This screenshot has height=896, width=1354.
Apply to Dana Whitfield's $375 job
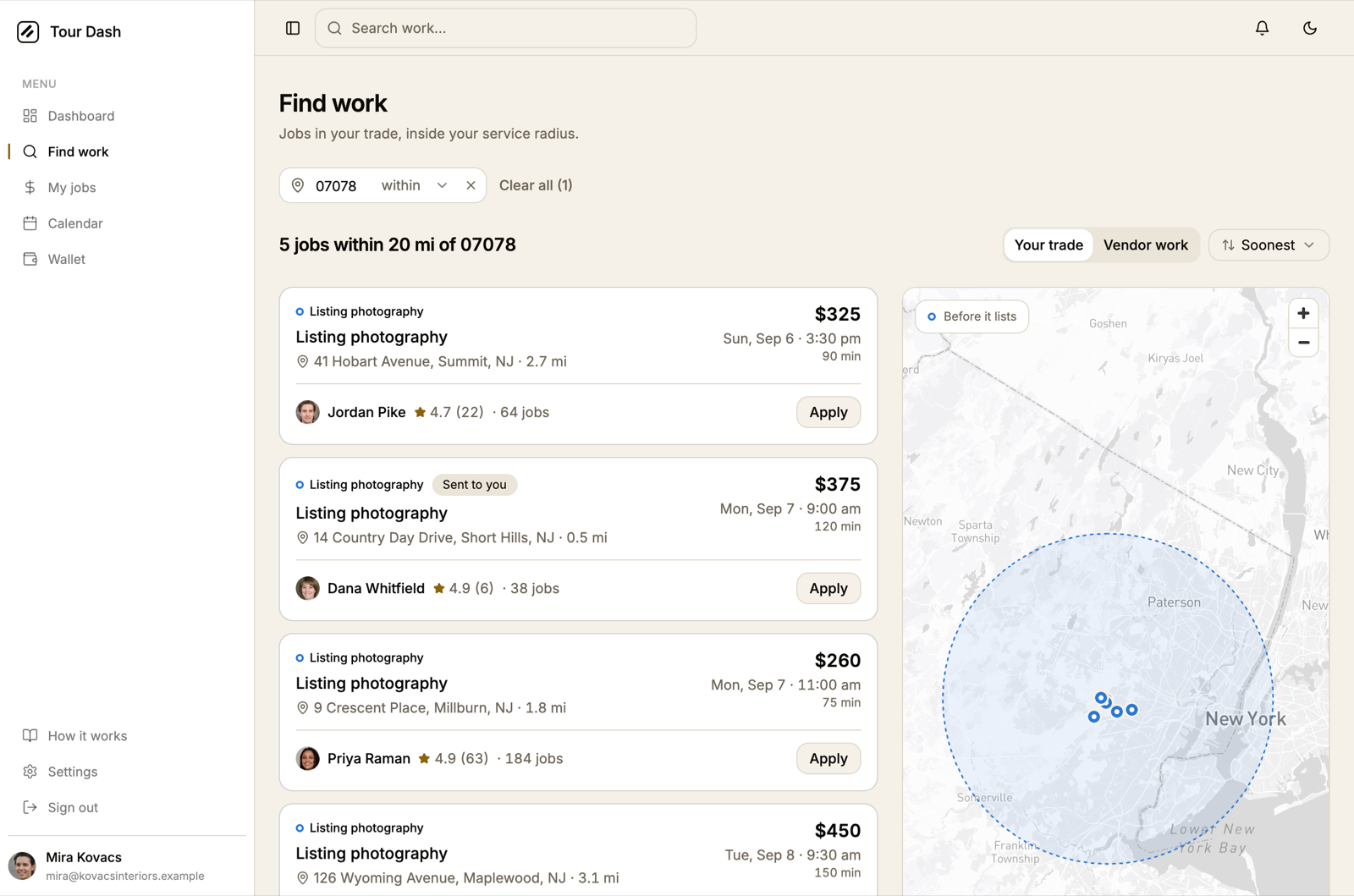[x=828, y=588]
